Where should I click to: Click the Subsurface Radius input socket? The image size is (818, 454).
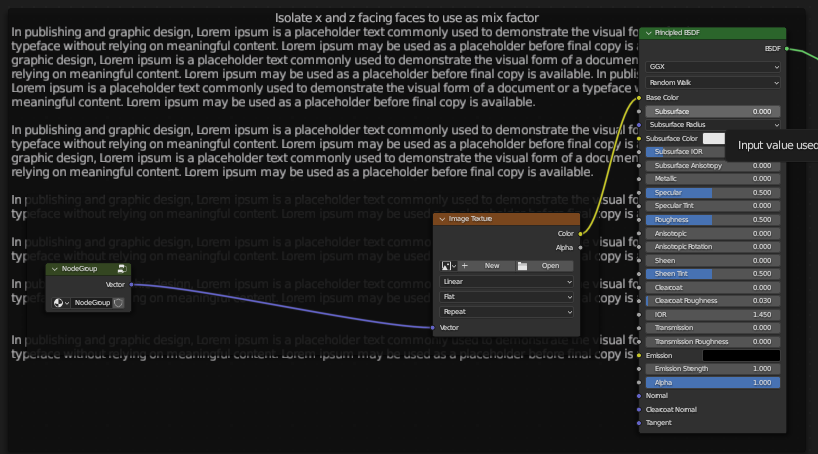(x=639, y=125)
